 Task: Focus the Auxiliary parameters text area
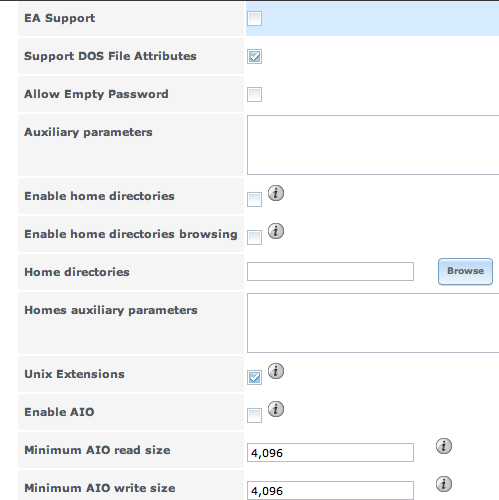tap(373, 145)
